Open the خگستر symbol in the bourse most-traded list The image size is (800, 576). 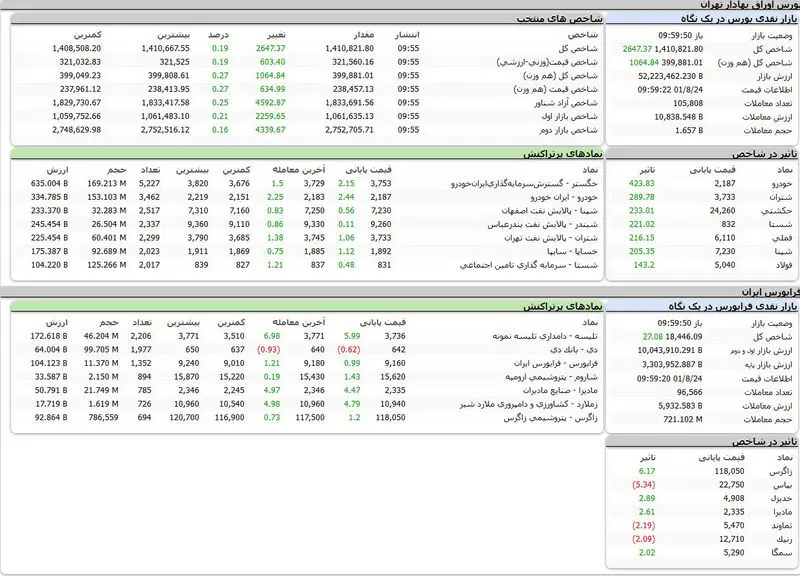(x=524, y=184)
